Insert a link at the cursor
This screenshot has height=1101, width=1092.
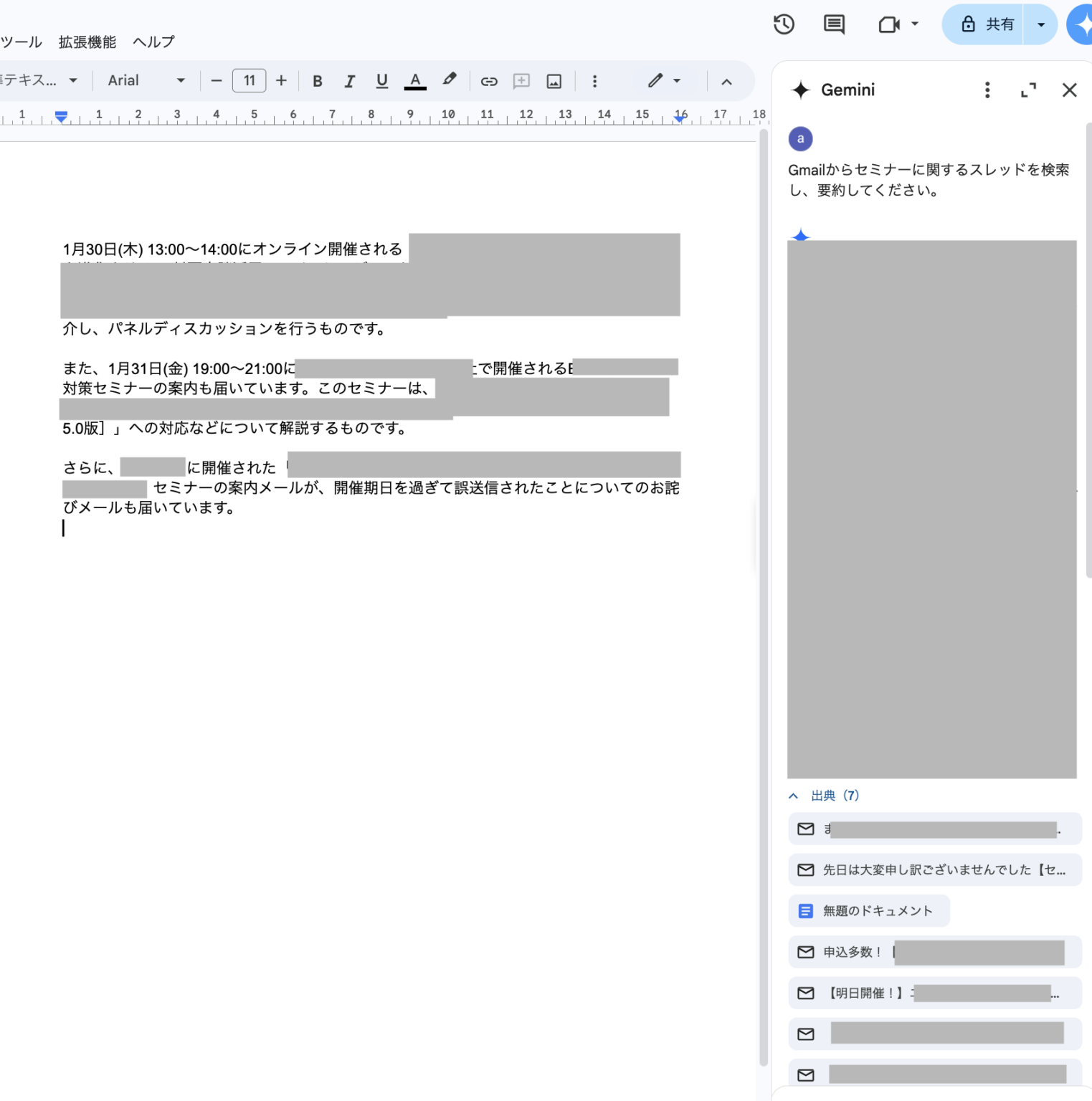(489, 80)
